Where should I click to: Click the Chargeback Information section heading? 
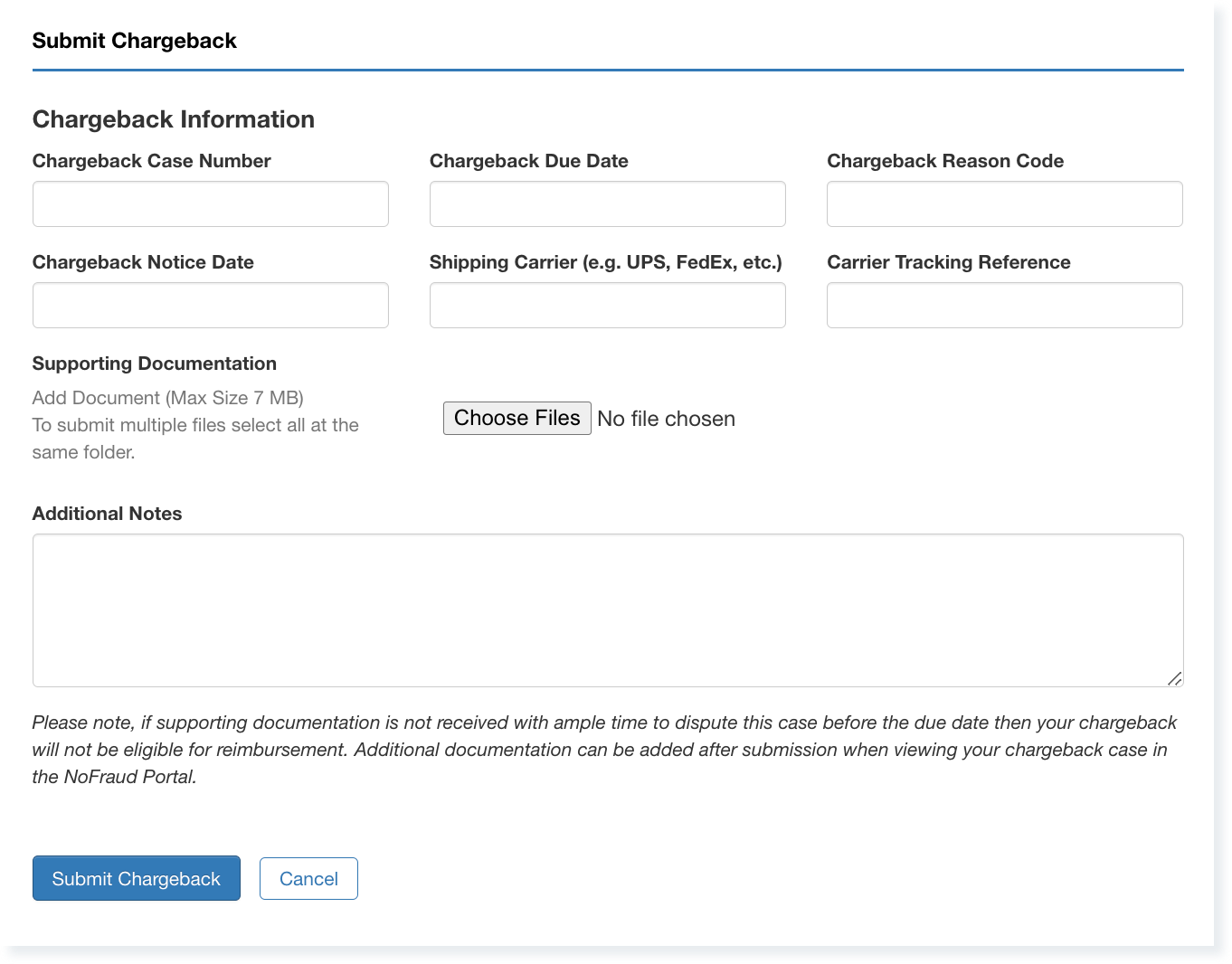[173, 118]
